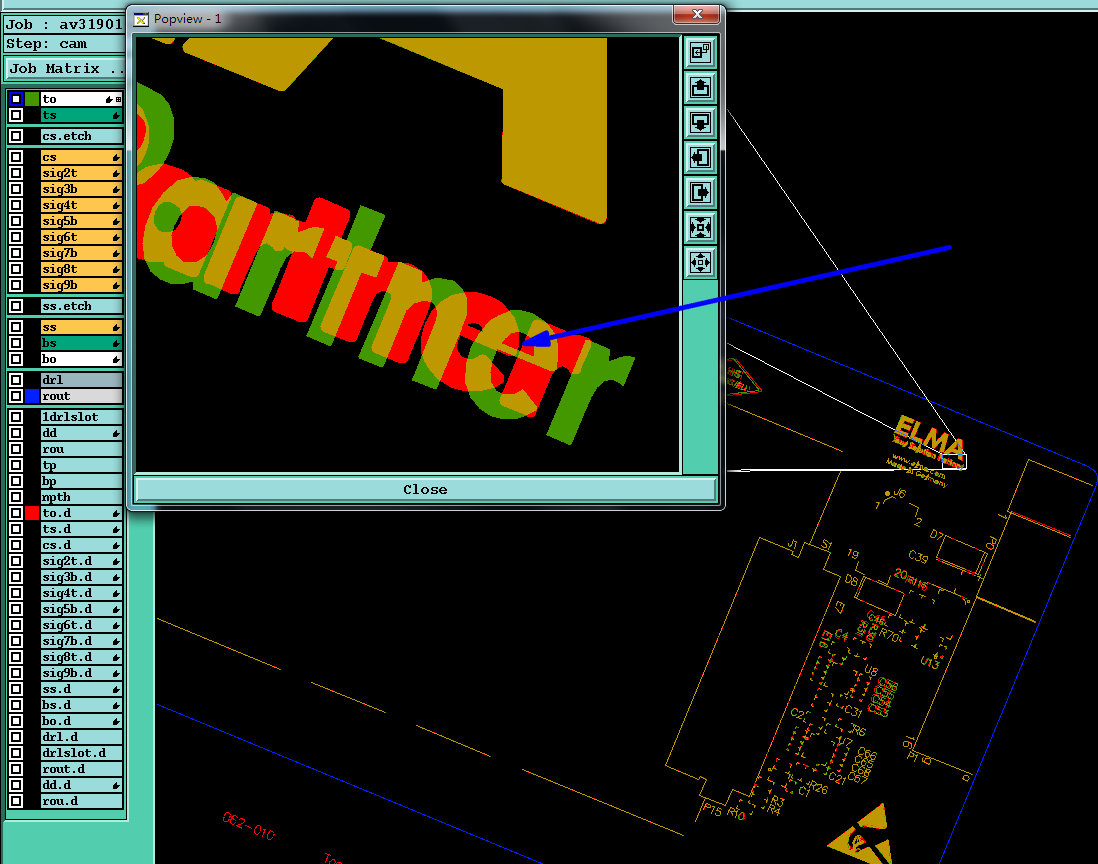Pan the Popview left with the left-arrow icon
Viewport: 1098px width, 864px height.
click(700, 158)
